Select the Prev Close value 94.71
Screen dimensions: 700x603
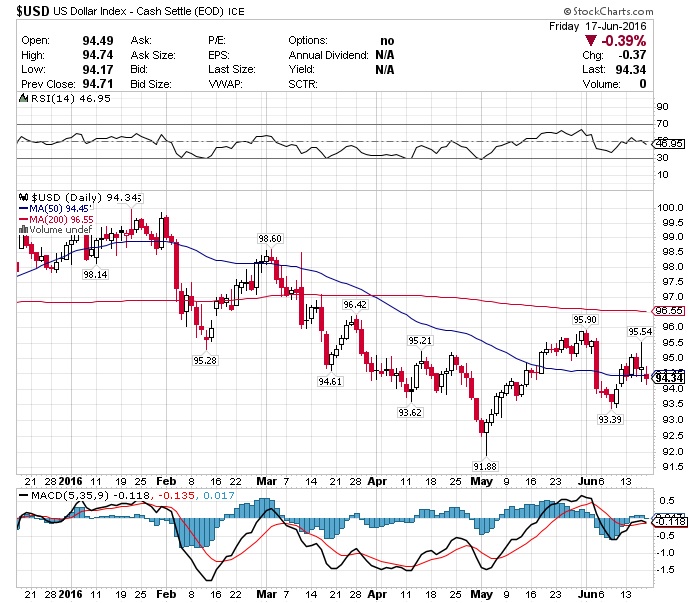coord(98,84)
